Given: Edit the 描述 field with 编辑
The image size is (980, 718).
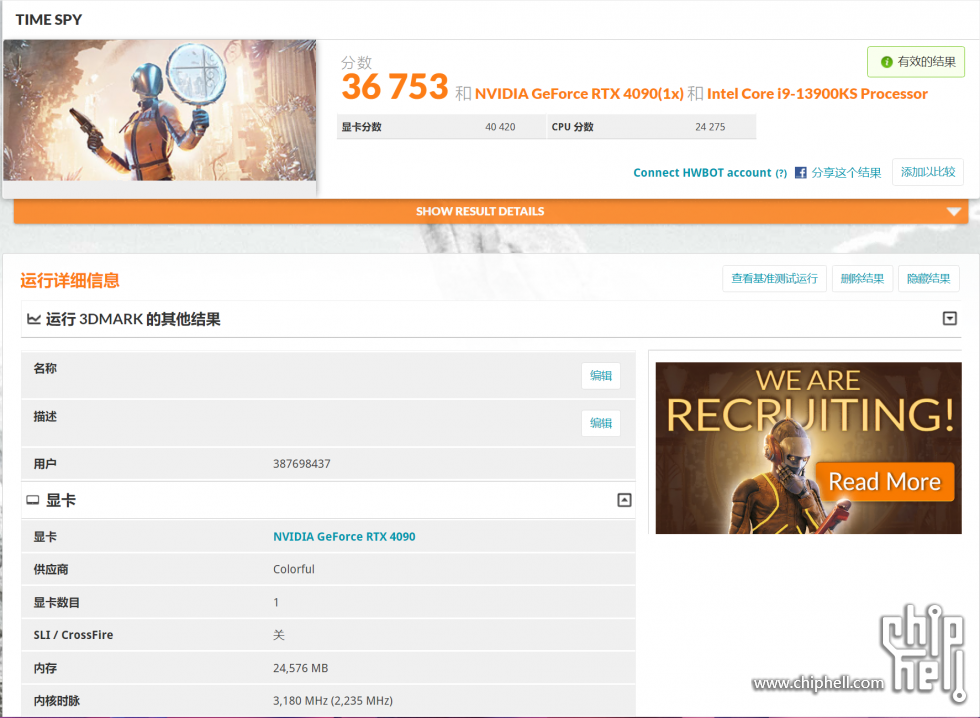Looking at the screenshot, I should coord(601,423).
